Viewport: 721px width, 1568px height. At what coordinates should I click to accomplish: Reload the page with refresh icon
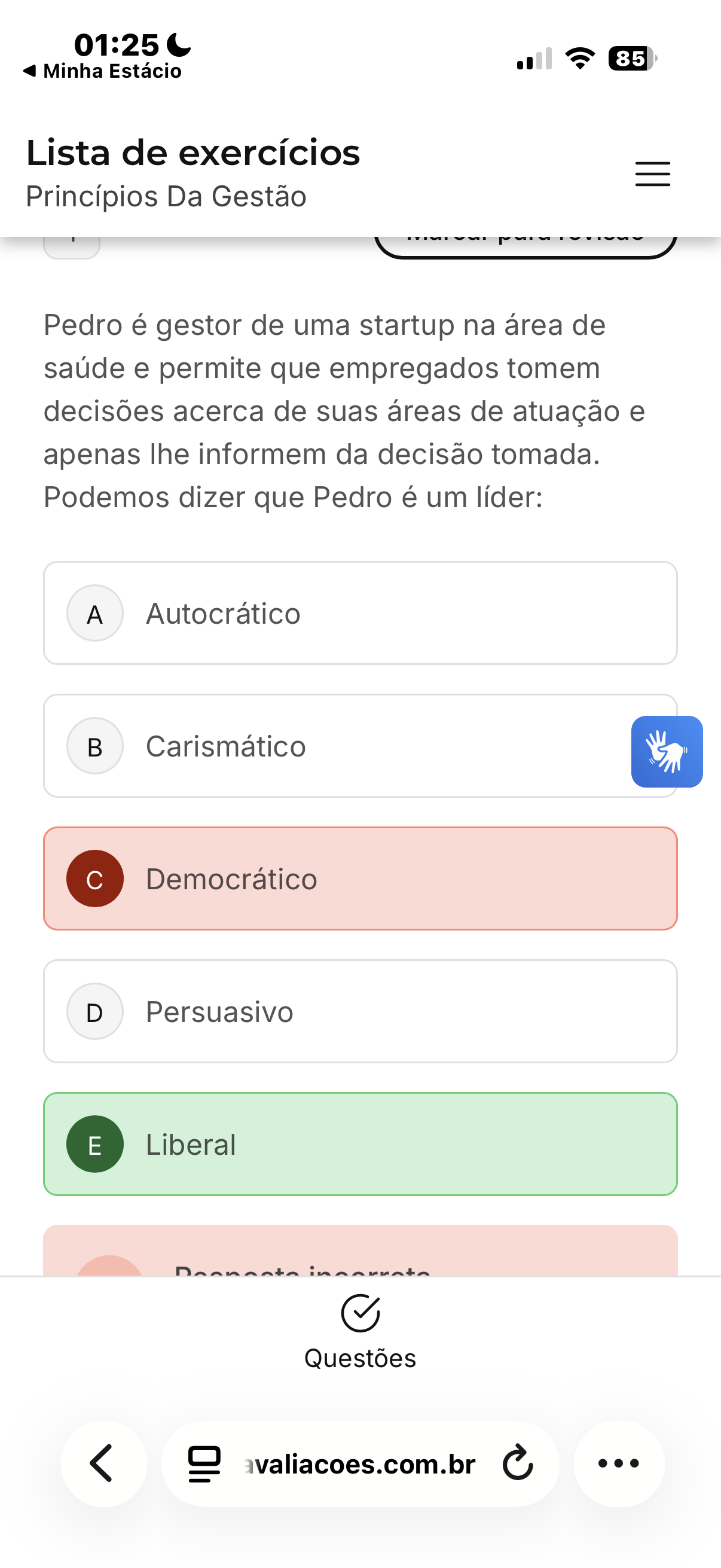coord(518,1463)
